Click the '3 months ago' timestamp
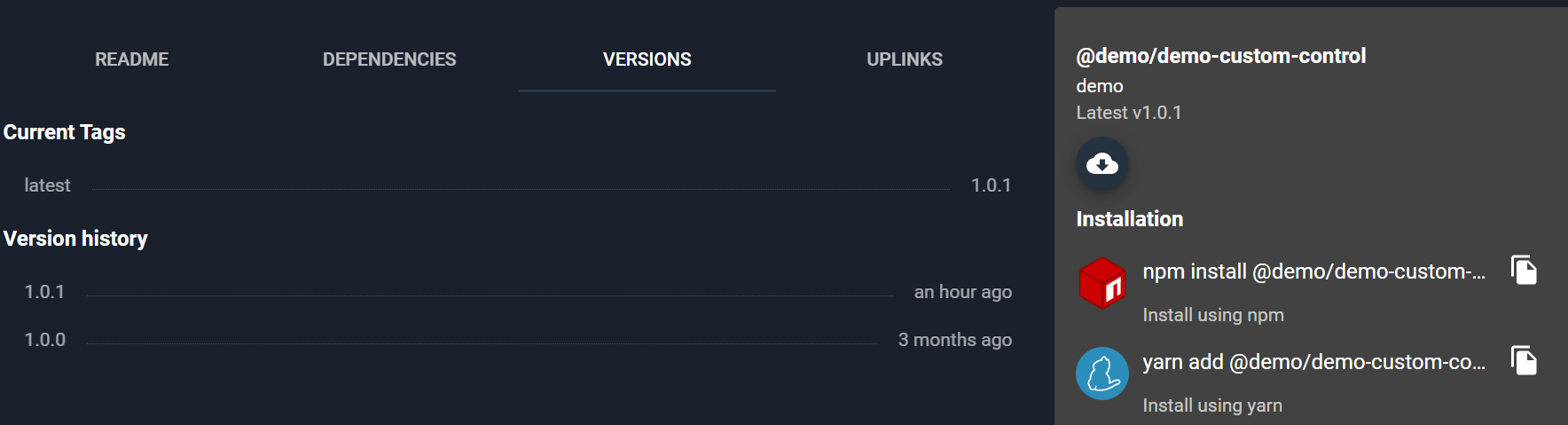This screenshot has height=425, width=1568. pyautogui.click(x=954, y=340)
